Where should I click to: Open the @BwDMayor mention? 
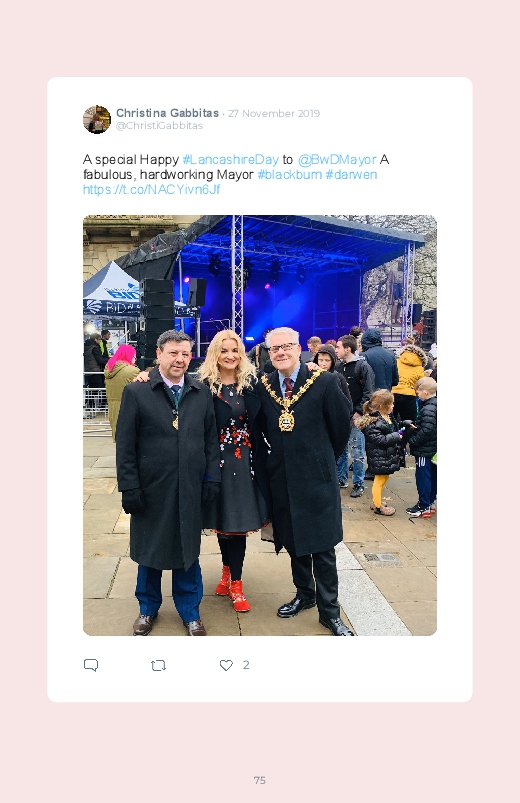pyautogui.click(x=337, y=160)
